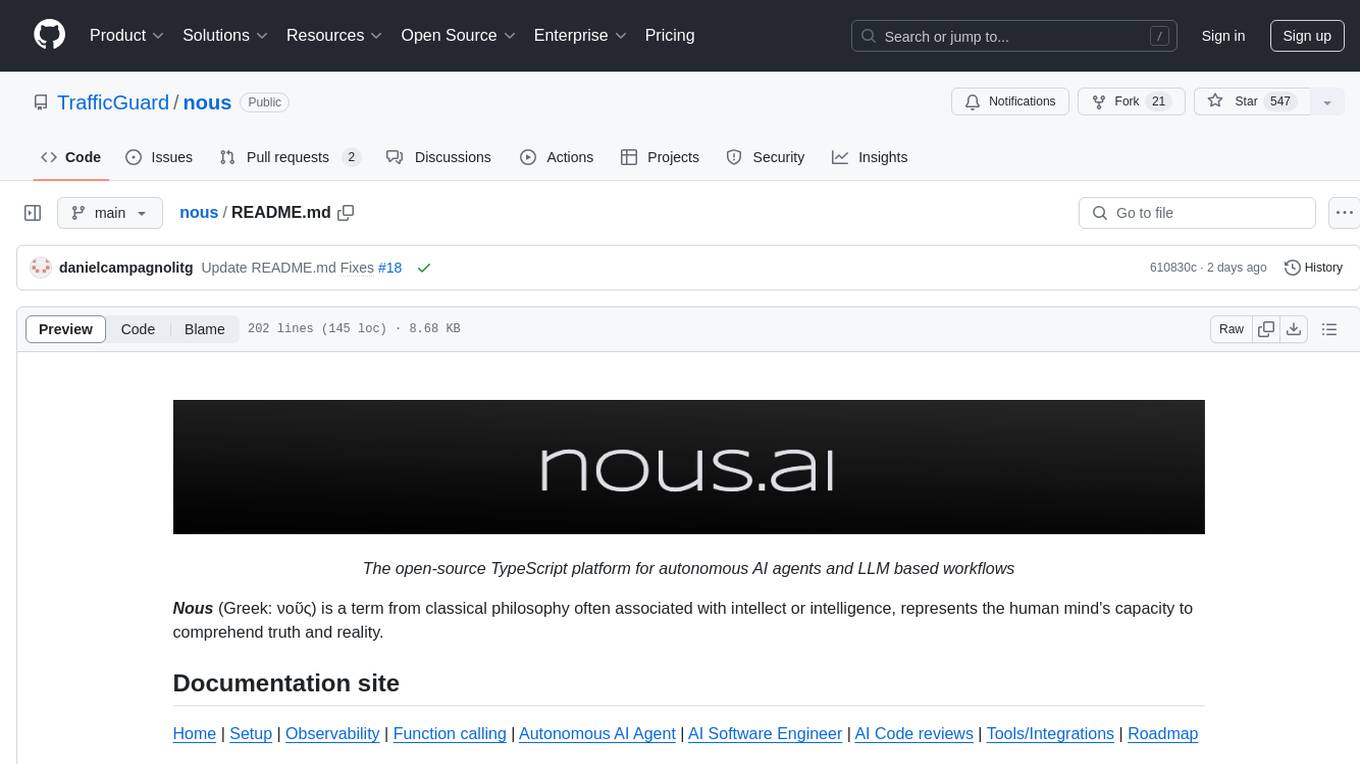
Task: Fork the repository
Action: click(1131, 102)
